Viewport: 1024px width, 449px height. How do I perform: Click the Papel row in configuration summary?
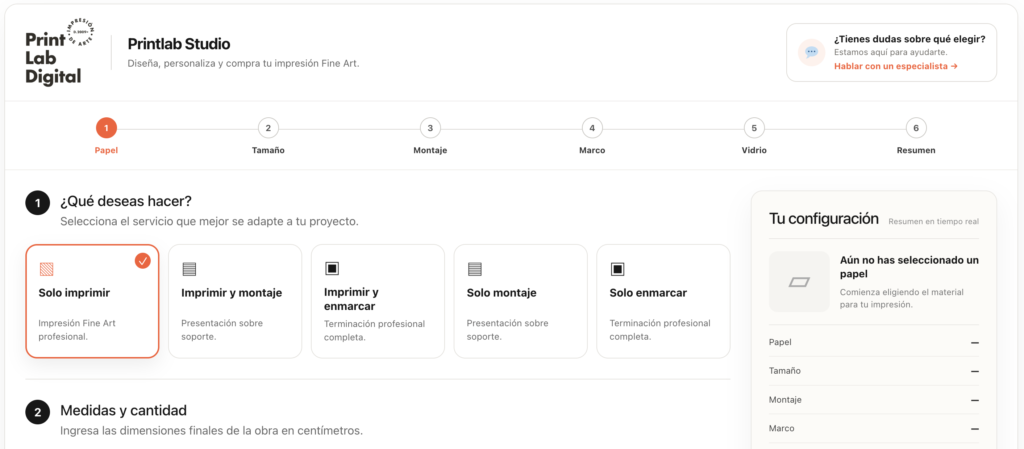pos(874,342)
